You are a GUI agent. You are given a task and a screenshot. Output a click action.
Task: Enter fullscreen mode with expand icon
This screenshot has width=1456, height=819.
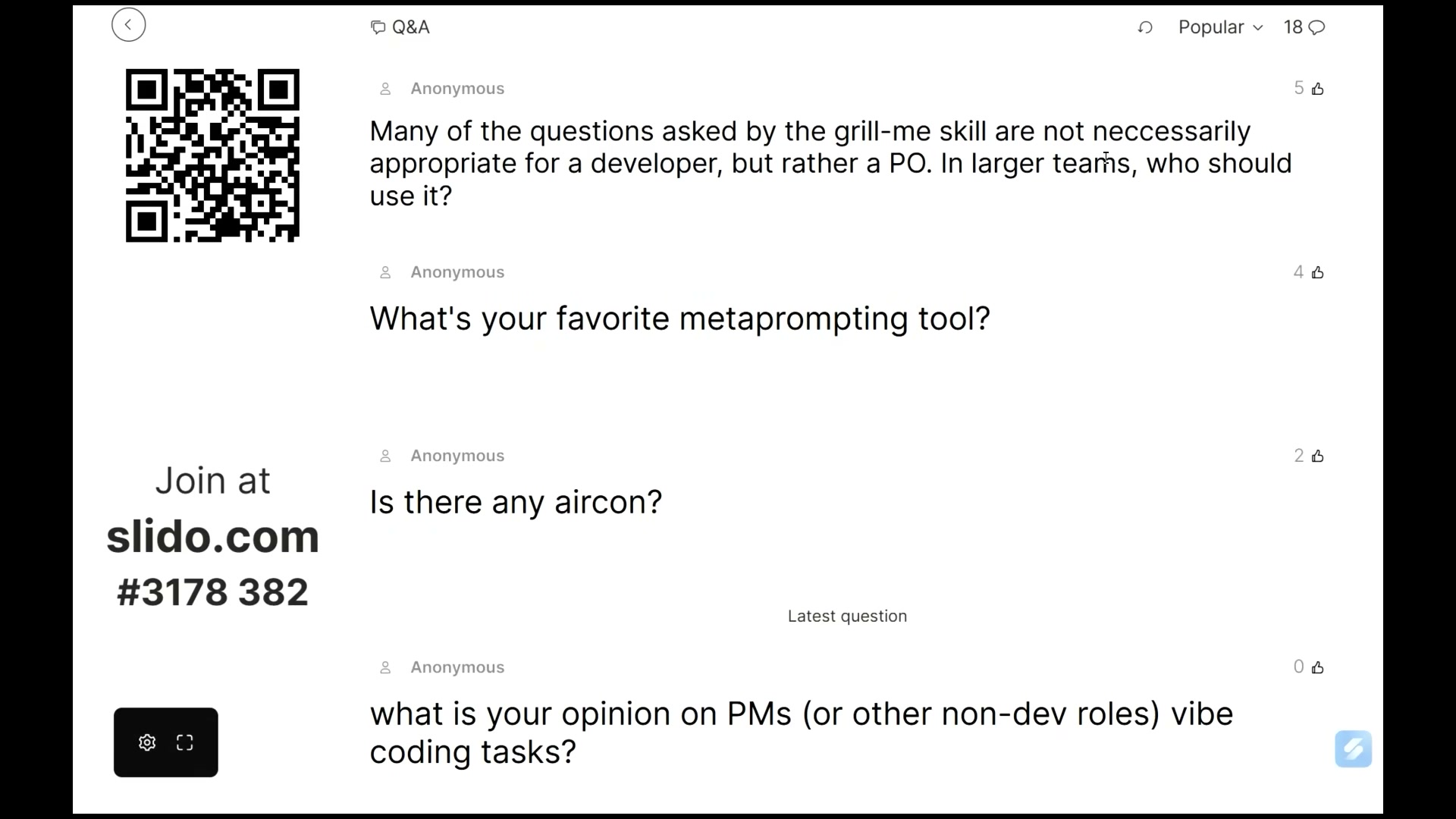[185, 742]
